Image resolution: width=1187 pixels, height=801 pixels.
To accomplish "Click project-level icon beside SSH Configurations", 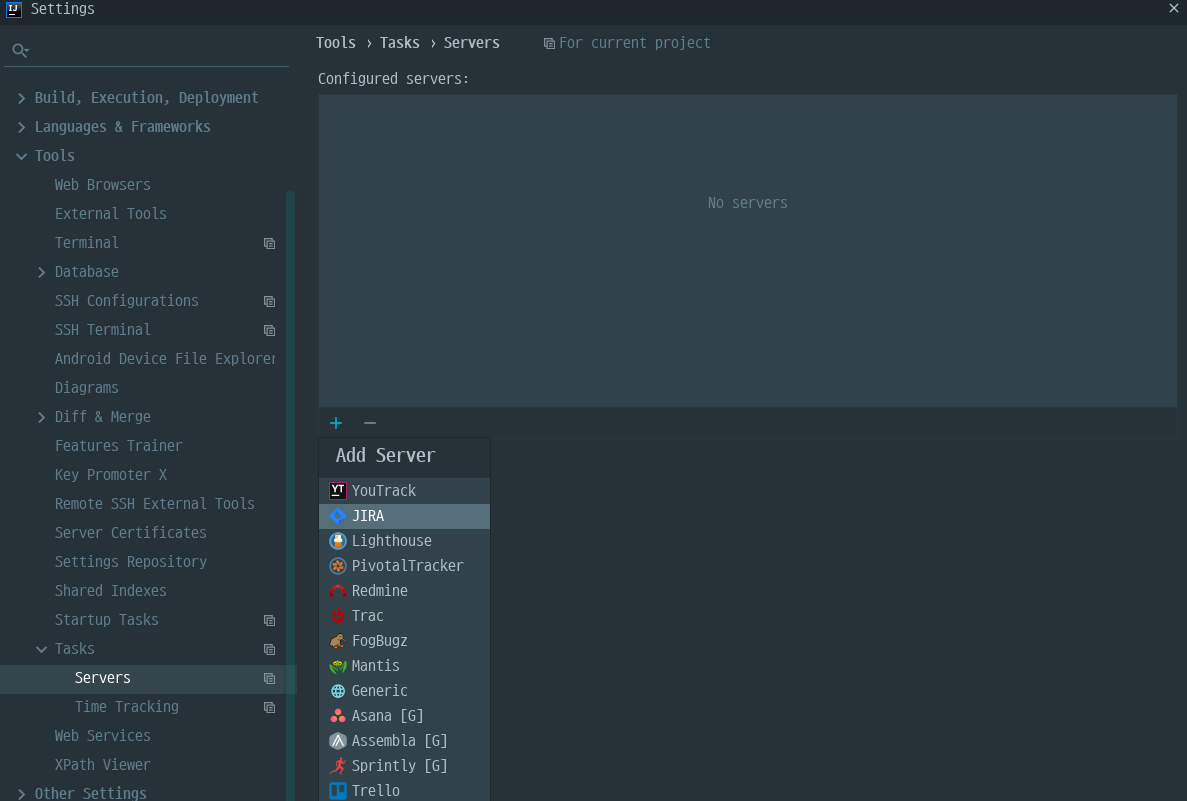I will (x=269, y=301).
